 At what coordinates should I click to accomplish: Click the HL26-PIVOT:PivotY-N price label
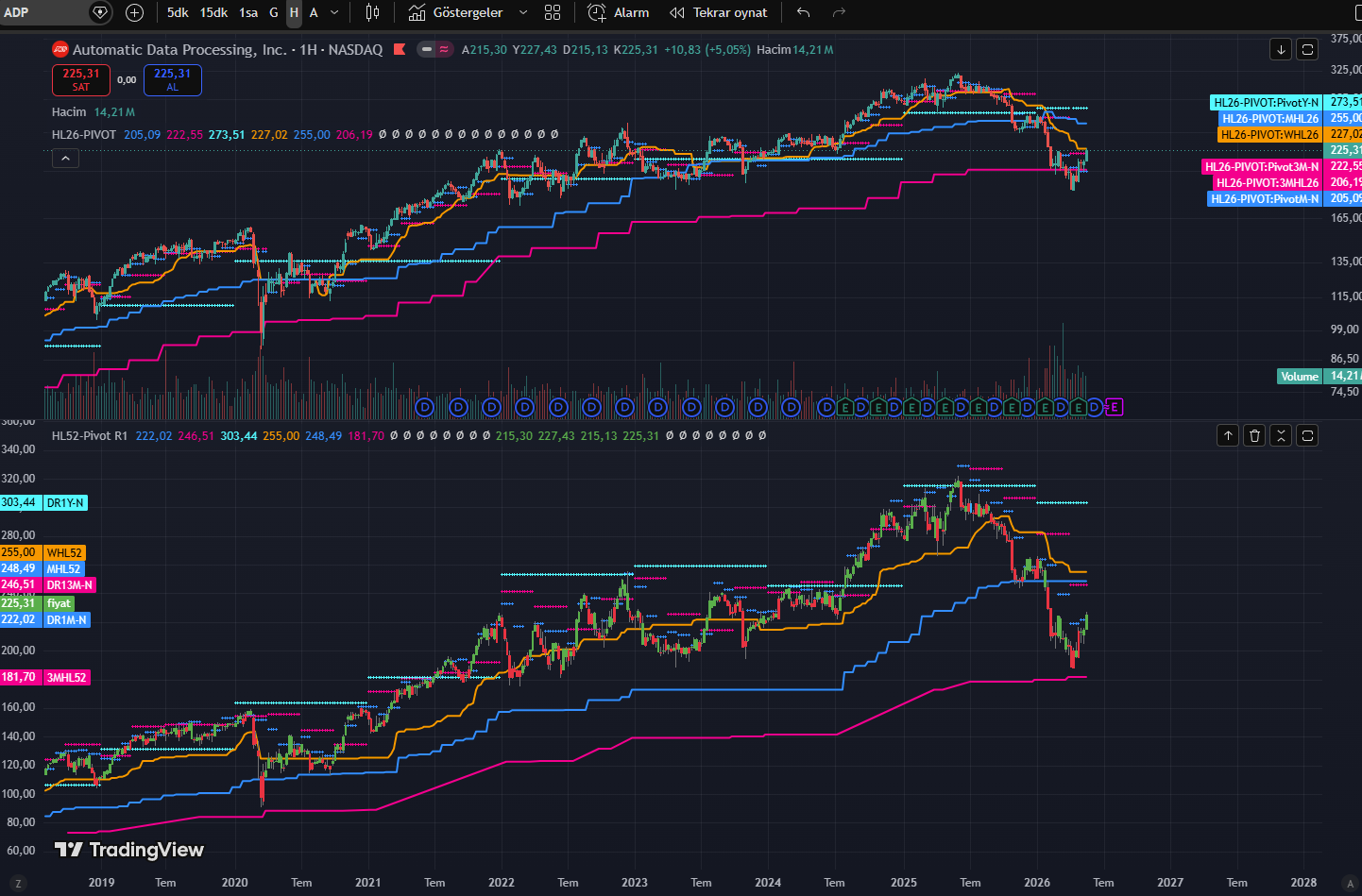[1266, 102]
